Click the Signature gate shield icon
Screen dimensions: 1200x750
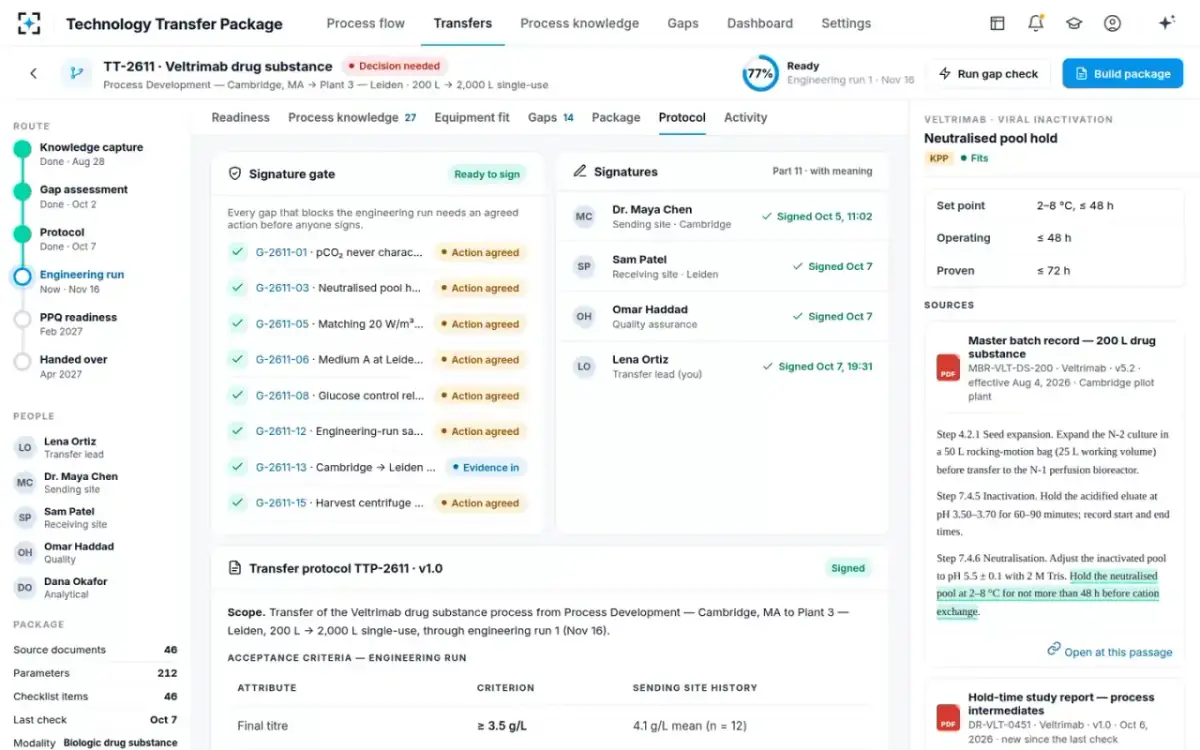pyautogui.click(x=235, y=173)
